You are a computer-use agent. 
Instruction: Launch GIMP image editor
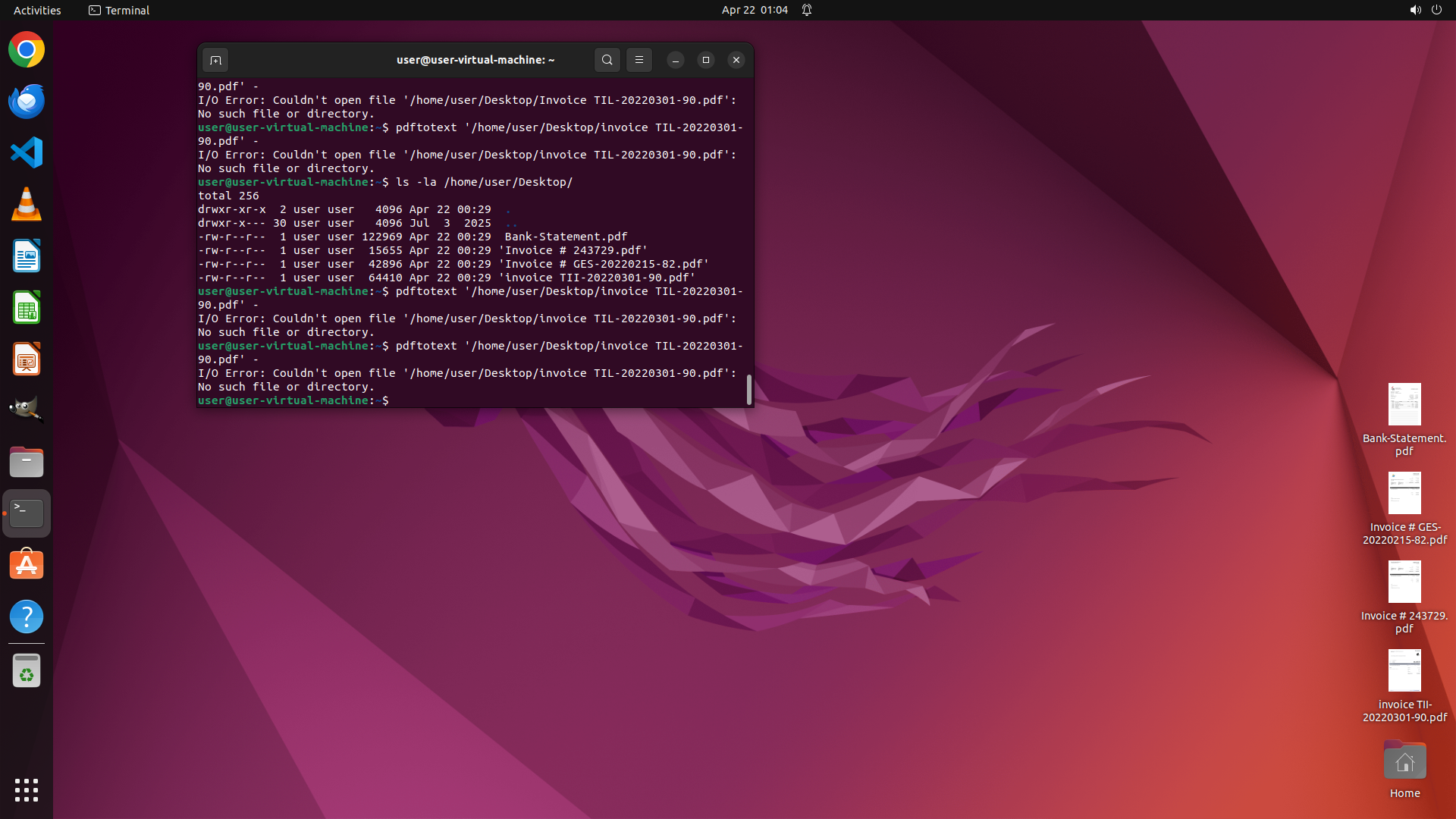click(27, 410)
